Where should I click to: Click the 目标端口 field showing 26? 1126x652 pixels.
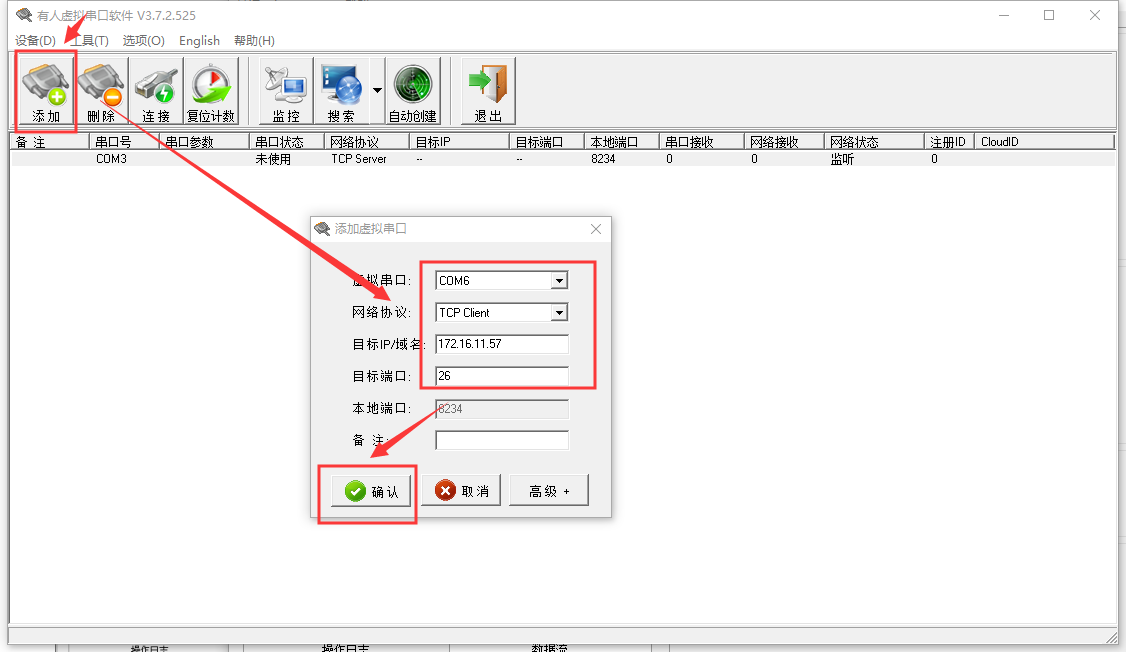point(502,376)
